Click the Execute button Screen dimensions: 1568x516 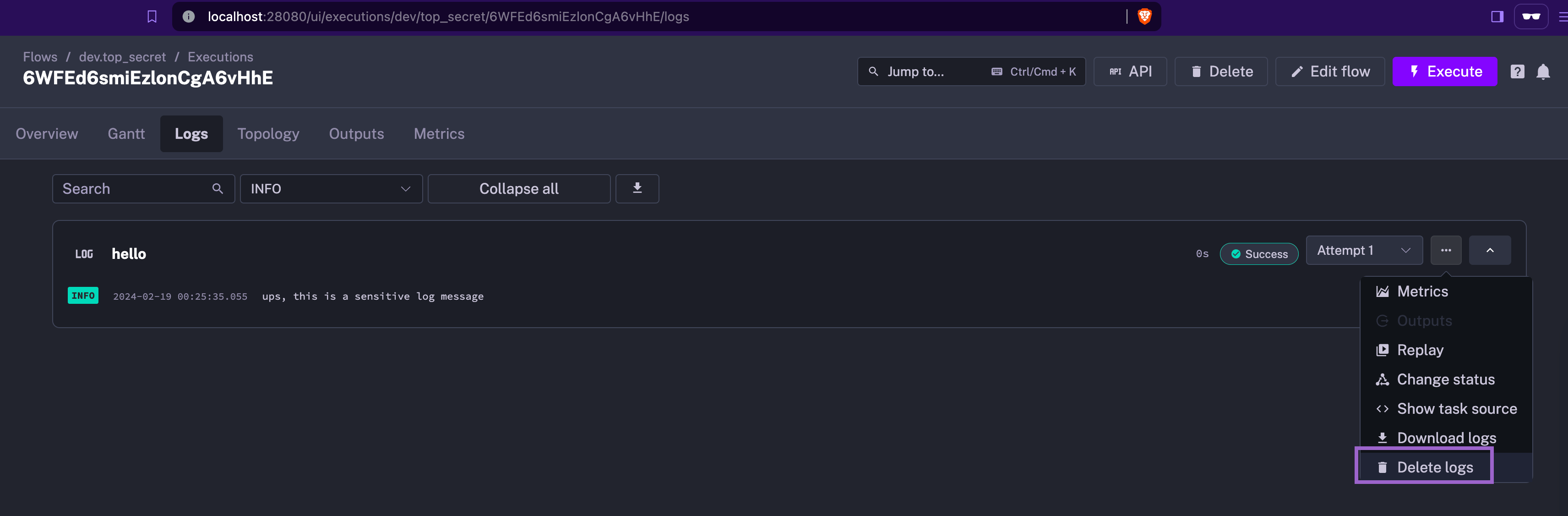pyautogui.click(x=1445, y=71)
